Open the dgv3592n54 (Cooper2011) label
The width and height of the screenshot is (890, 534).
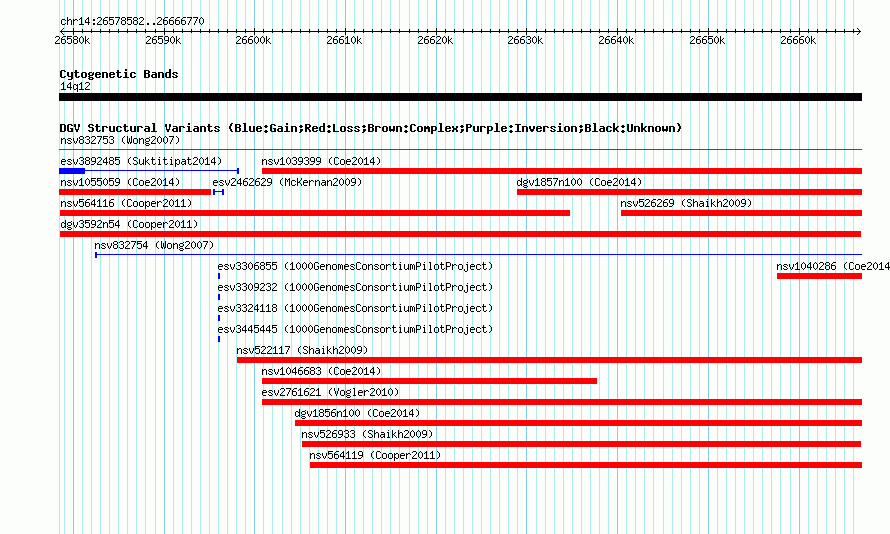click(129, 224)
